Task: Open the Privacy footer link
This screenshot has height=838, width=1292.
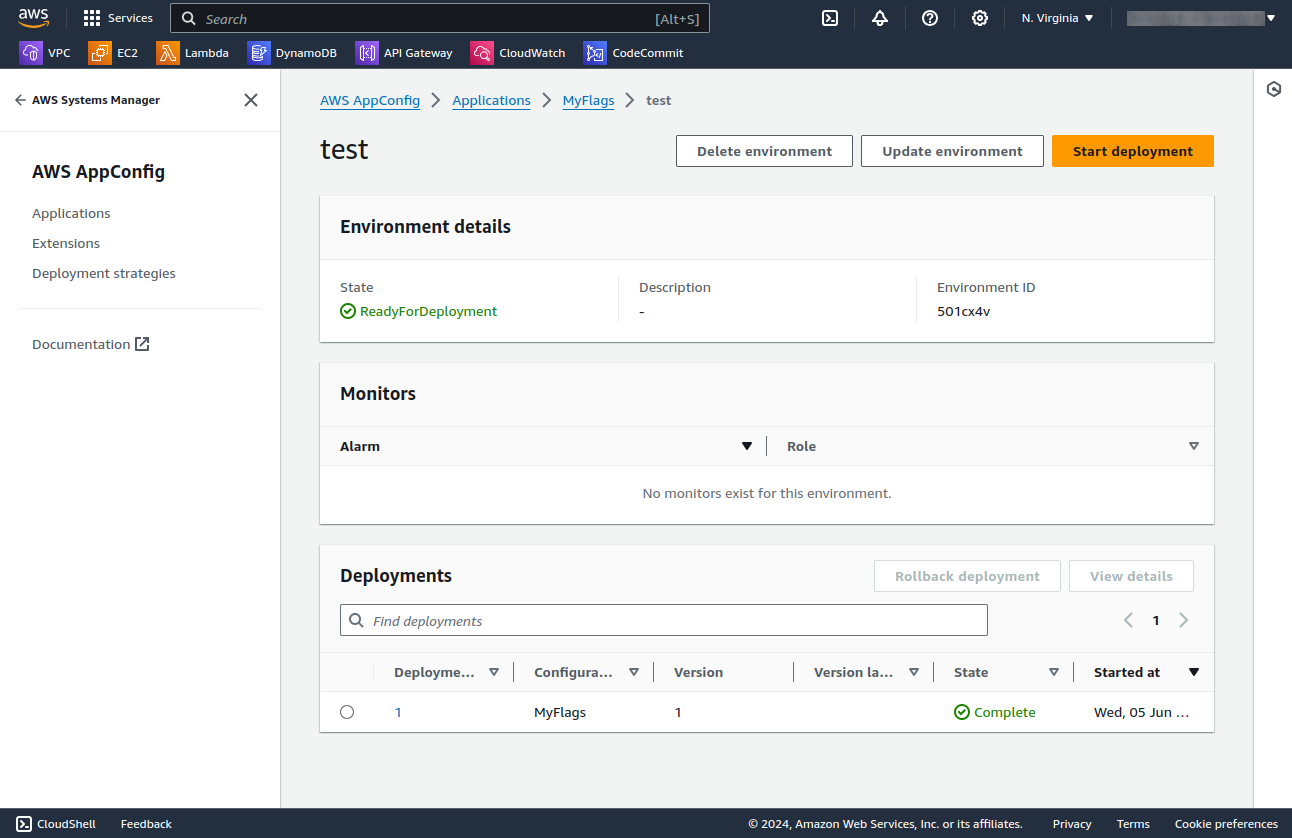Action: (1072, 824)
